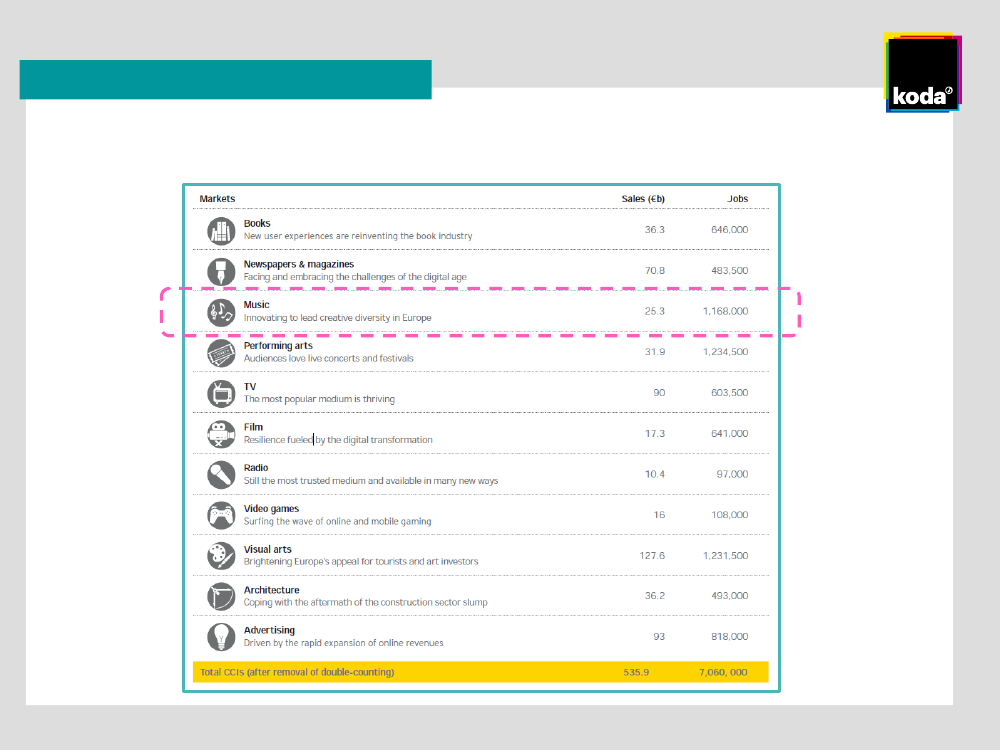Image resolution: width=1000 pixels, height=750 pixels.
Task: Select the Visual arts palette icon
Action: pyautogui.click(x=220, y=556)
